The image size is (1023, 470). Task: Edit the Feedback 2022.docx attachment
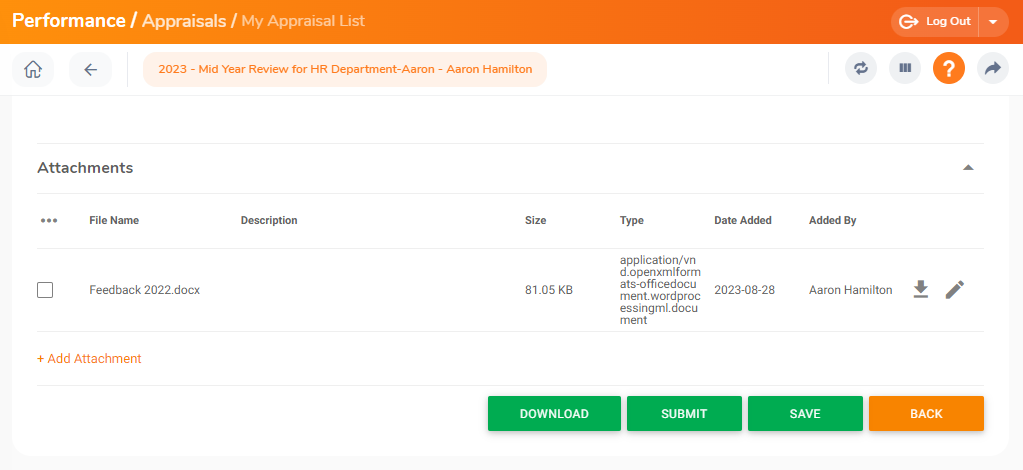pyautogui.click(x=955, y=290)
